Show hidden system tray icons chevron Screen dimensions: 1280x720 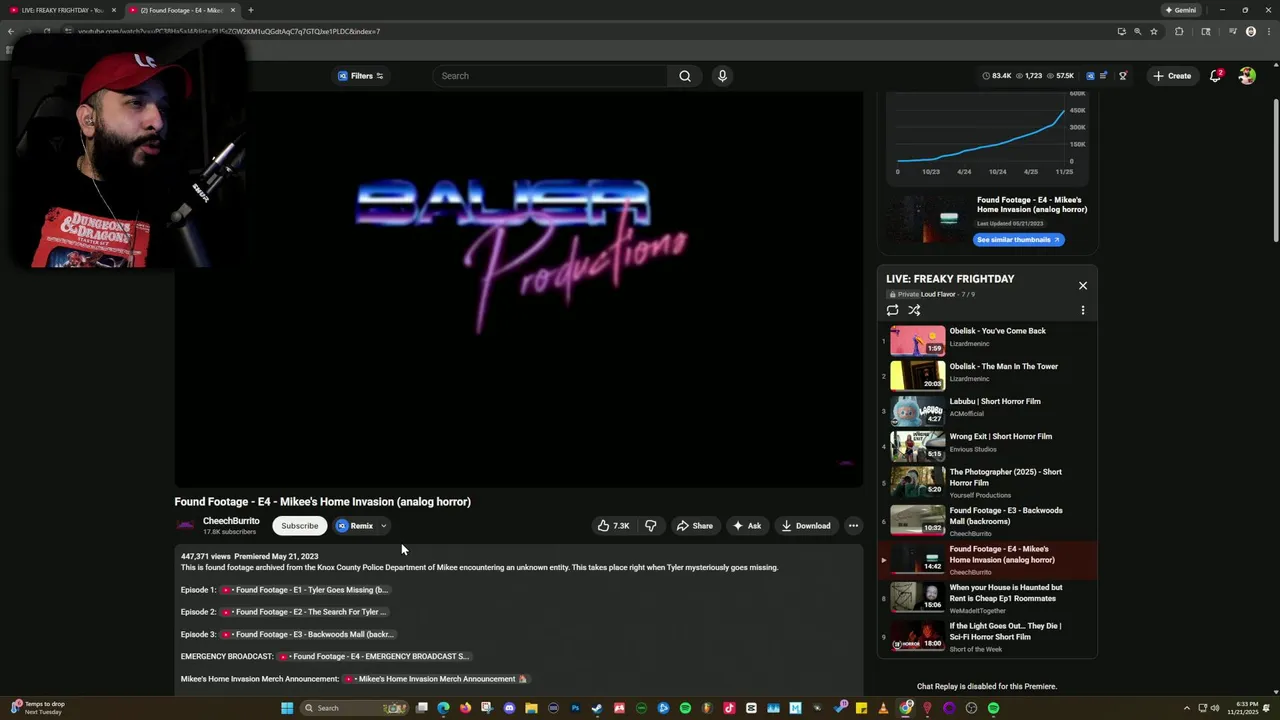point(1187,708)
